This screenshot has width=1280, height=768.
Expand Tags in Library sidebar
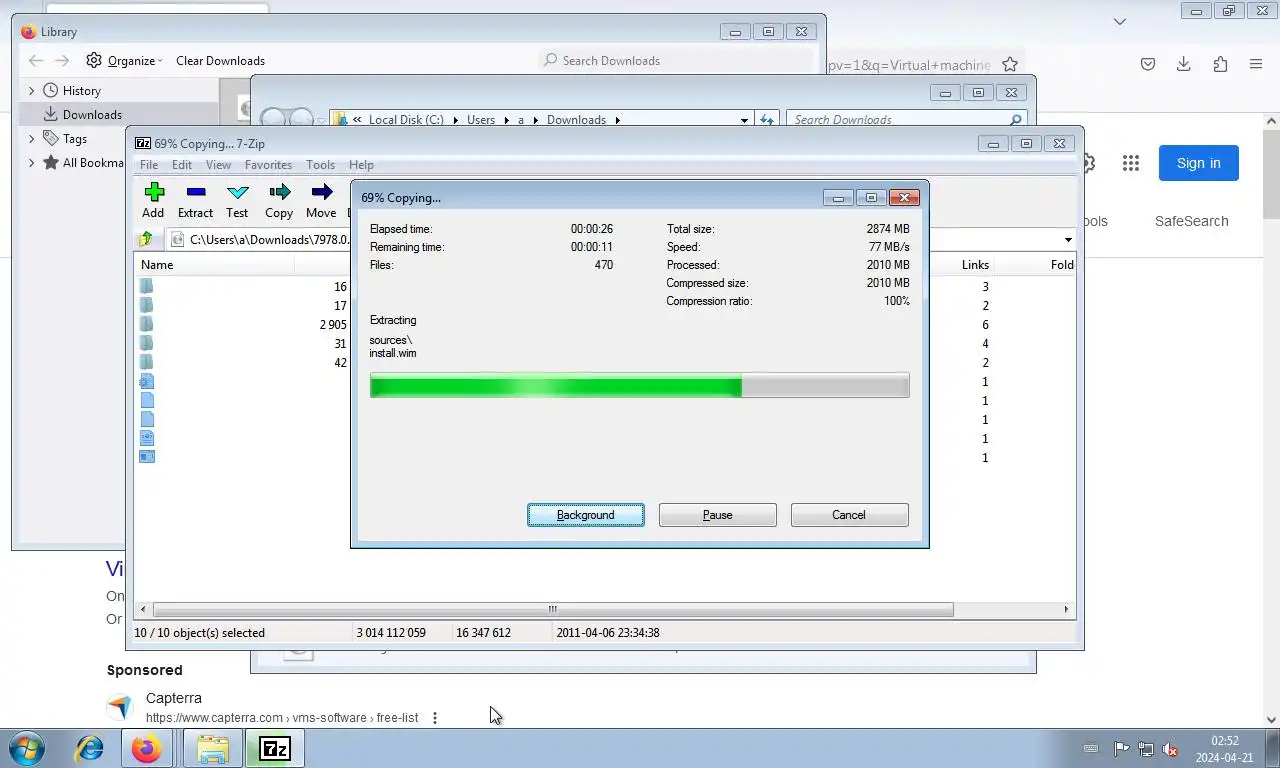coord(31,139)
